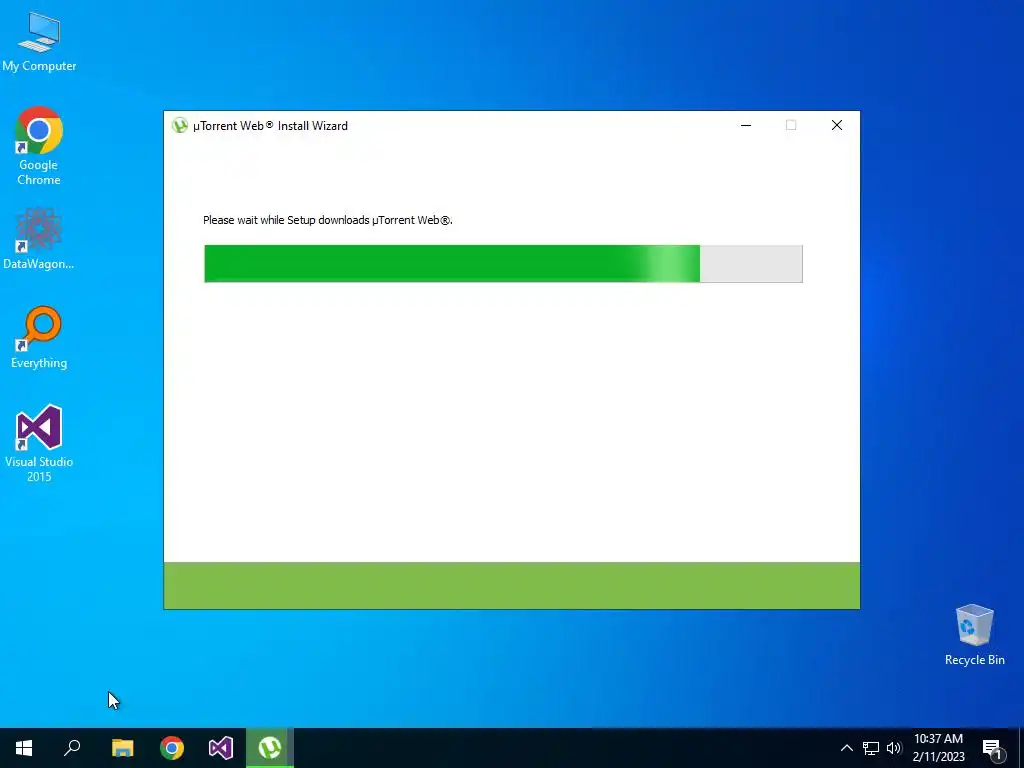This screenshot has width=1024, height=768.
Task: Click the µTorrent Web Install Wizard title
Action: coord(270,125)
